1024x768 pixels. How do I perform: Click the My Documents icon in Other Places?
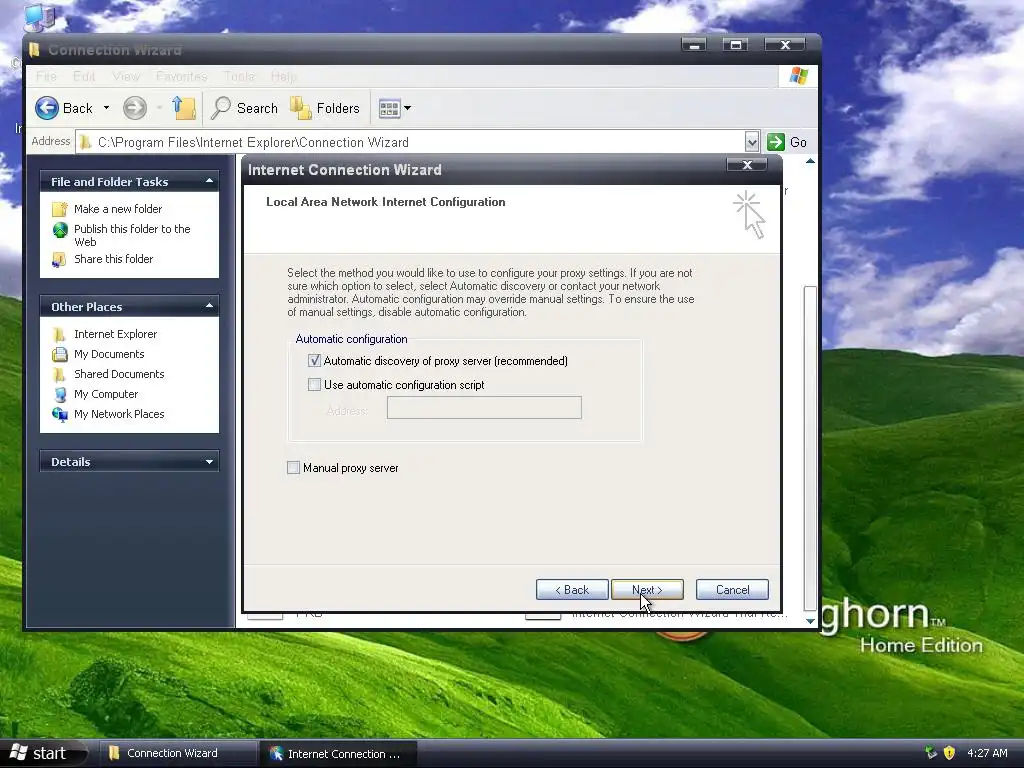coord(59,355)
